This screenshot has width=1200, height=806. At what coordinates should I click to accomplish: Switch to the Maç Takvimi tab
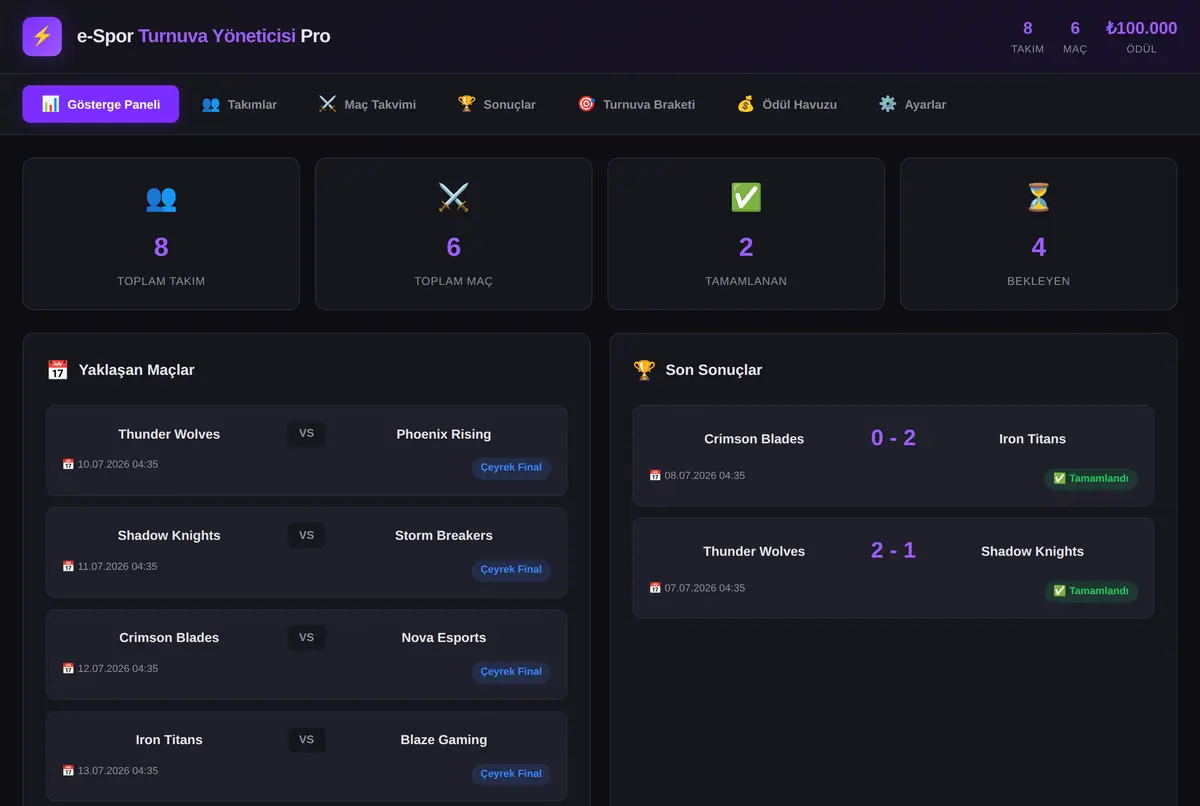tap(367, 104)
